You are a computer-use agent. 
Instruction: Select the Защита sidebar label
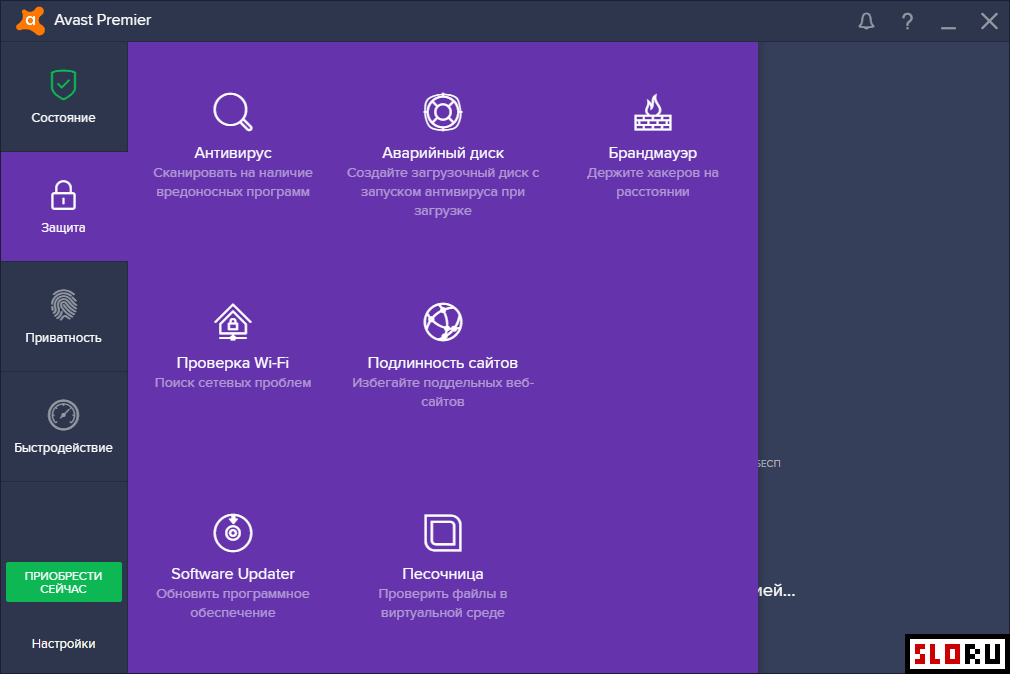pyautogui.click(x=63, y=227)
